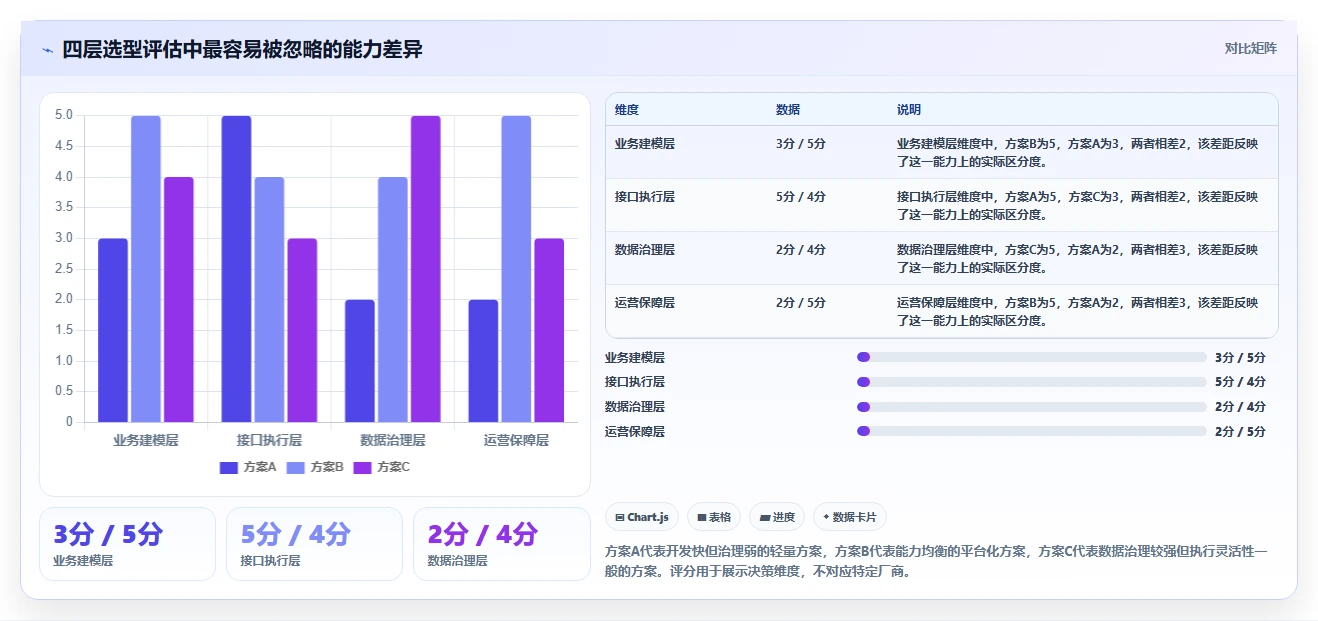Click the 业务建模层 label left of the progress bar
This screenshot has width=1318, height=621.
635,357
